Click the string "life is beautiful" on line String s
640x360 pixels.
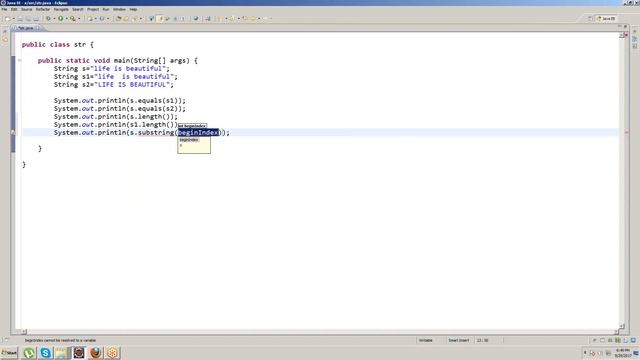tap(128, 69)
